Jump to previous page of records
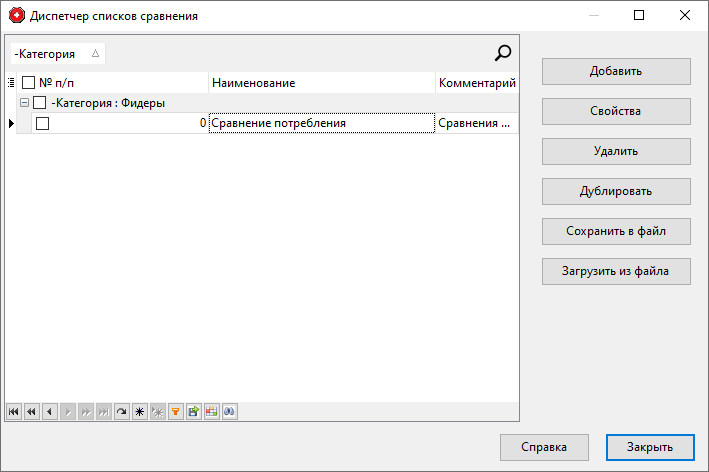 click(x=32, y=411)
